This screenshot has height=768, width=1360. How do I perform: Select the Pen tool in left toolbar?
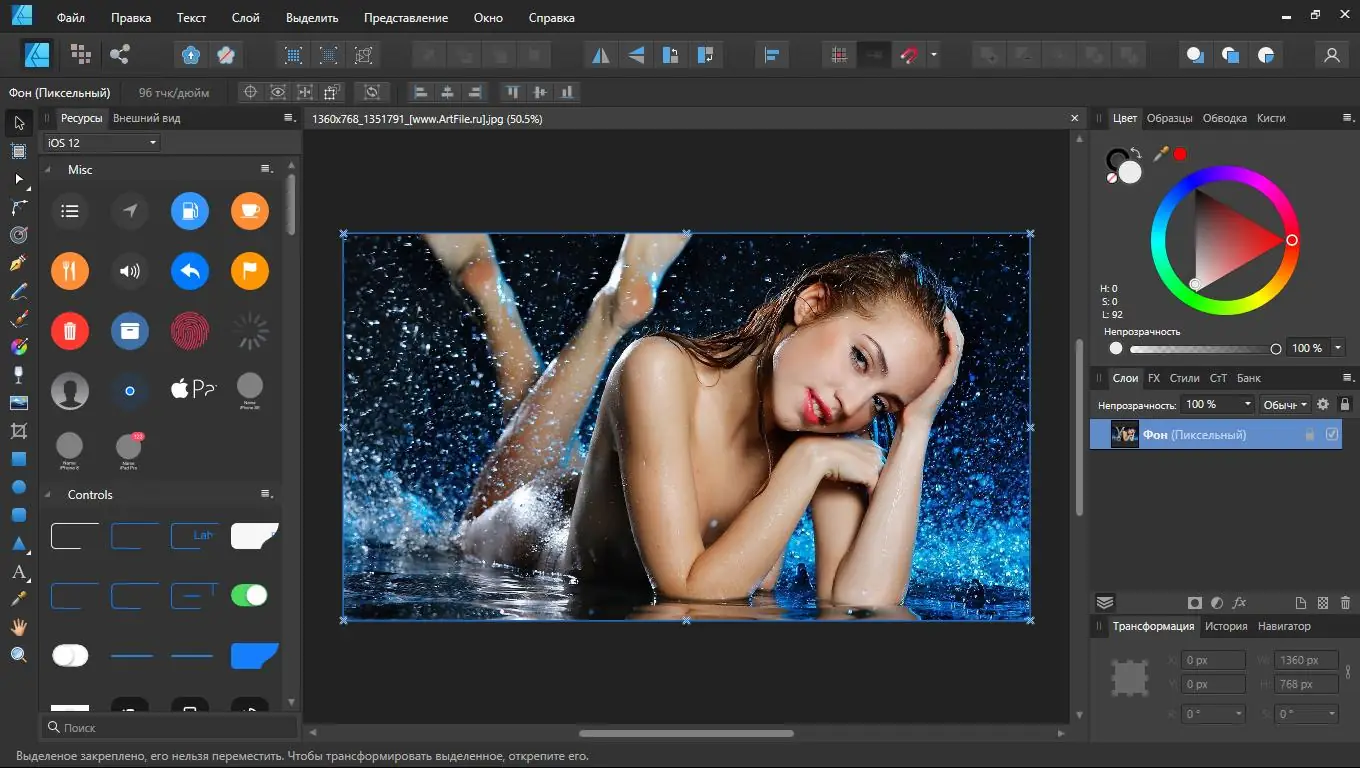[x=18, y=263]
